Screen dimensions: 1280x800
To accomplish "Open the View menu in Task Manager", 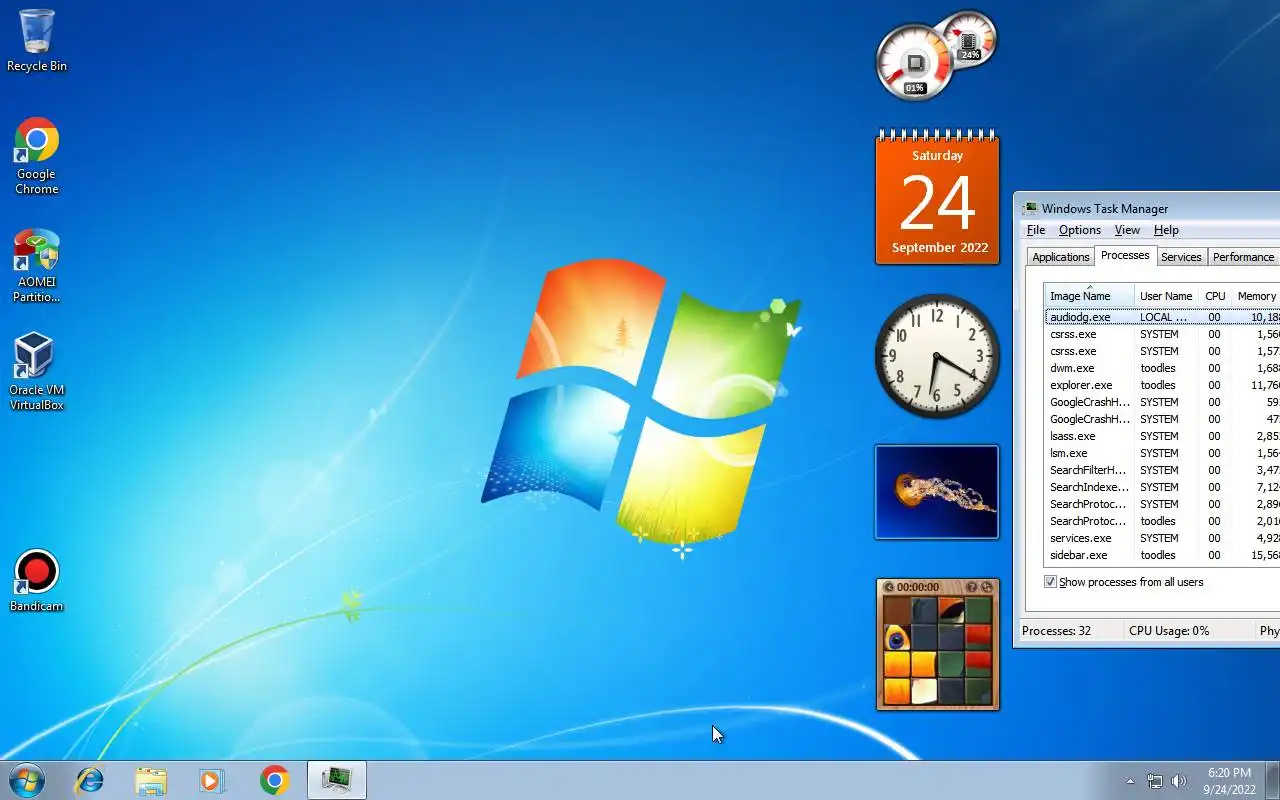I will tap(1127, 230).
